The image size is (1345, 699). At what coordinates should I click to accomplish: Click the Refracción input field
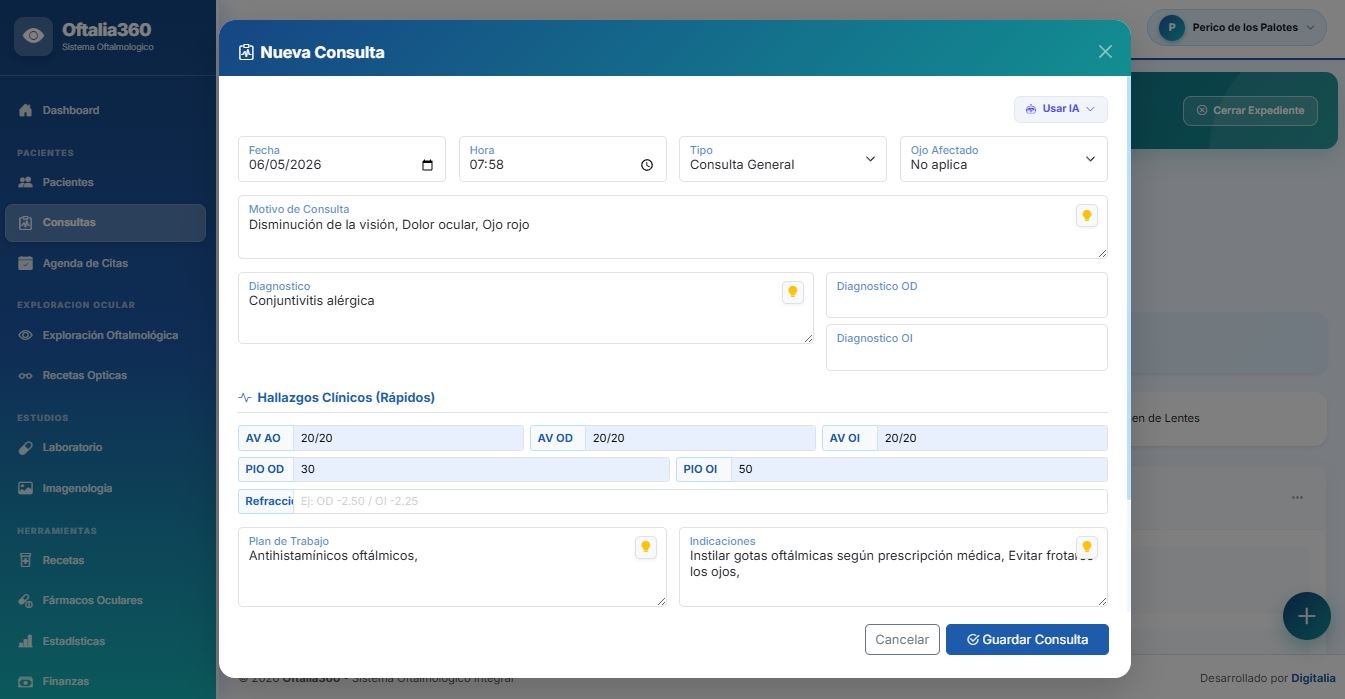click(x=700, y=501)
